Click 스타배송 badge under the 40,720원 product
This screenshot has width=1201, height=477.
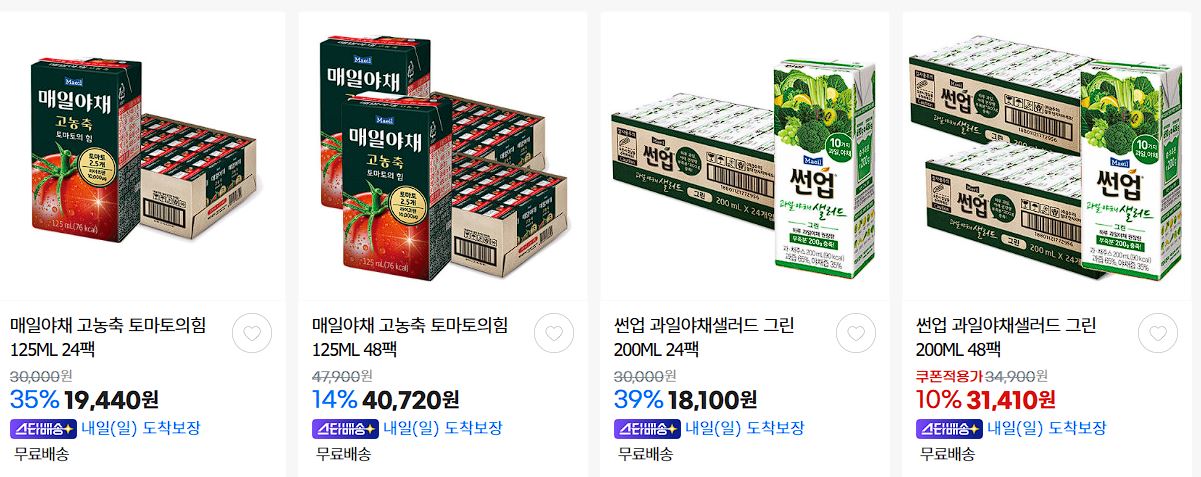(x=346, y=428)
